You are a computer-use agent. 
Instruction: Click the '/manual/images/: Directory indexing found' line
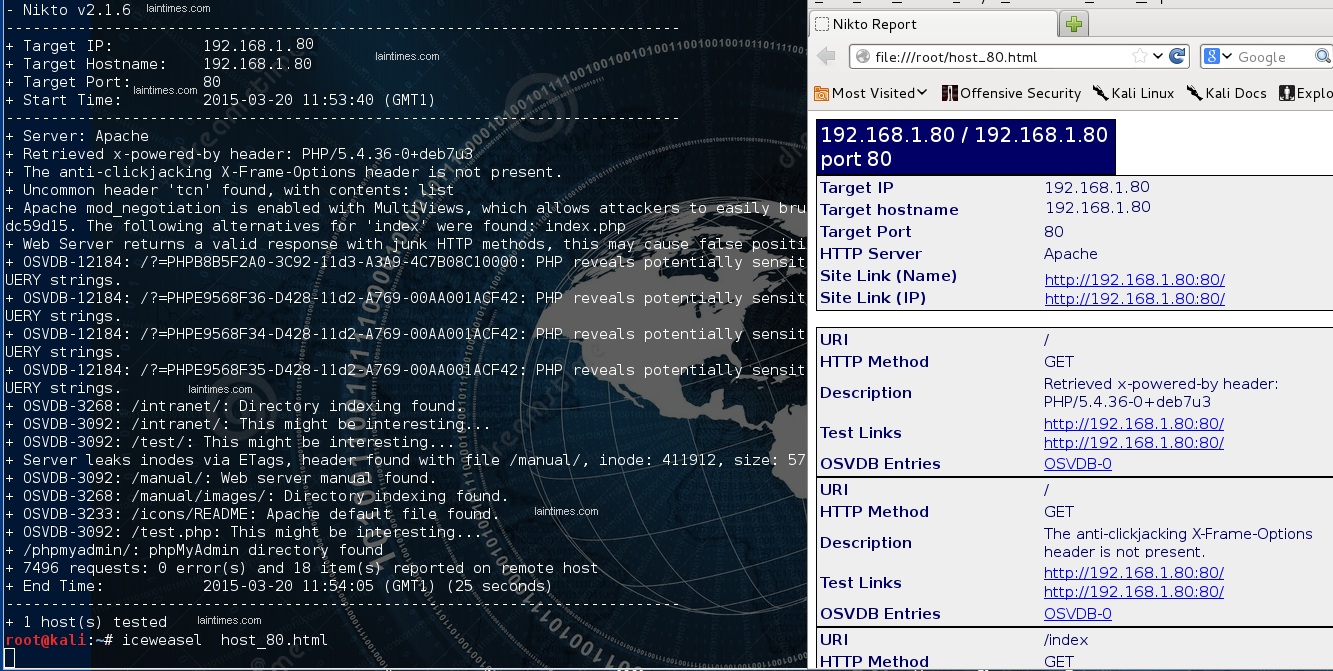click(x=257, y=496)
